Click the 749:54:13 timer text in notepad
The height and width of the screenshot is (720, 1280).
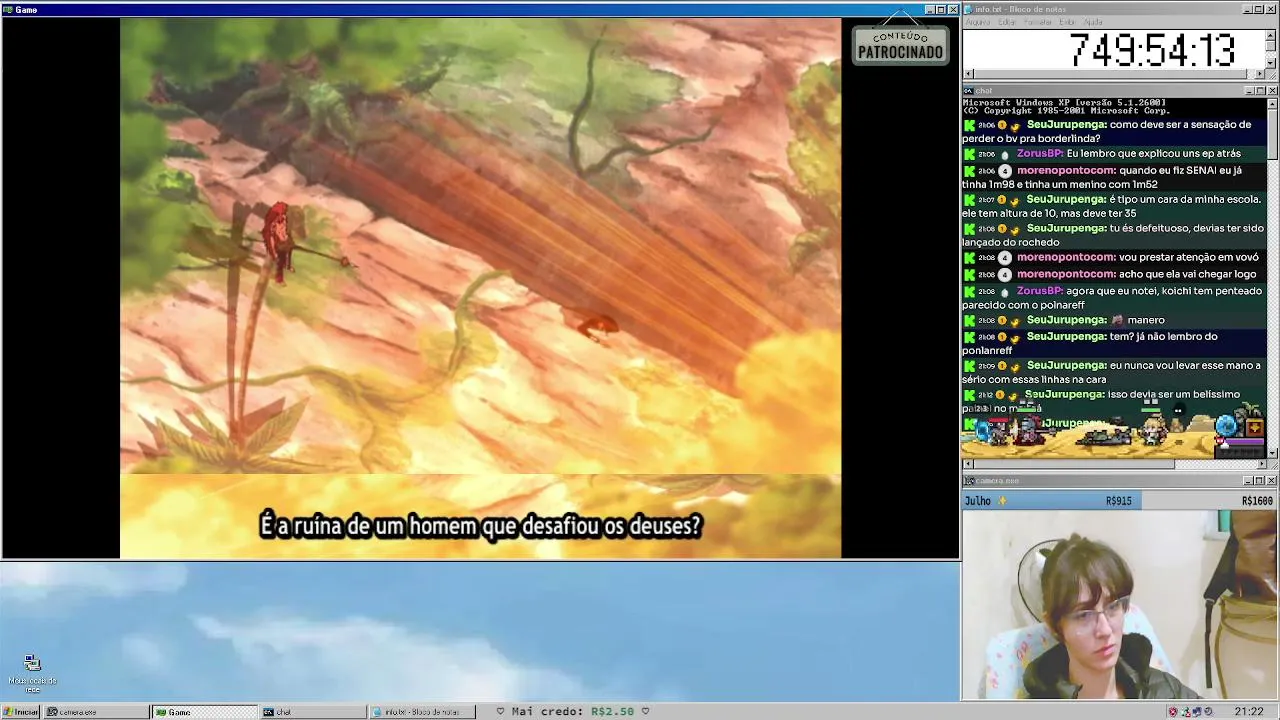pos(1152,50)
